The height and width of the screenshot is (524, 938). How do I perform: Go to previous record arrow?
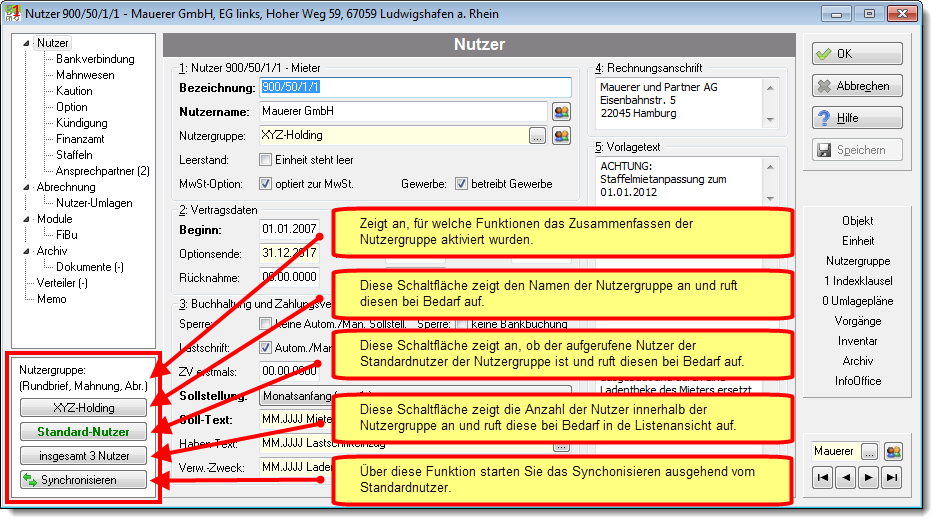point(846,477)
